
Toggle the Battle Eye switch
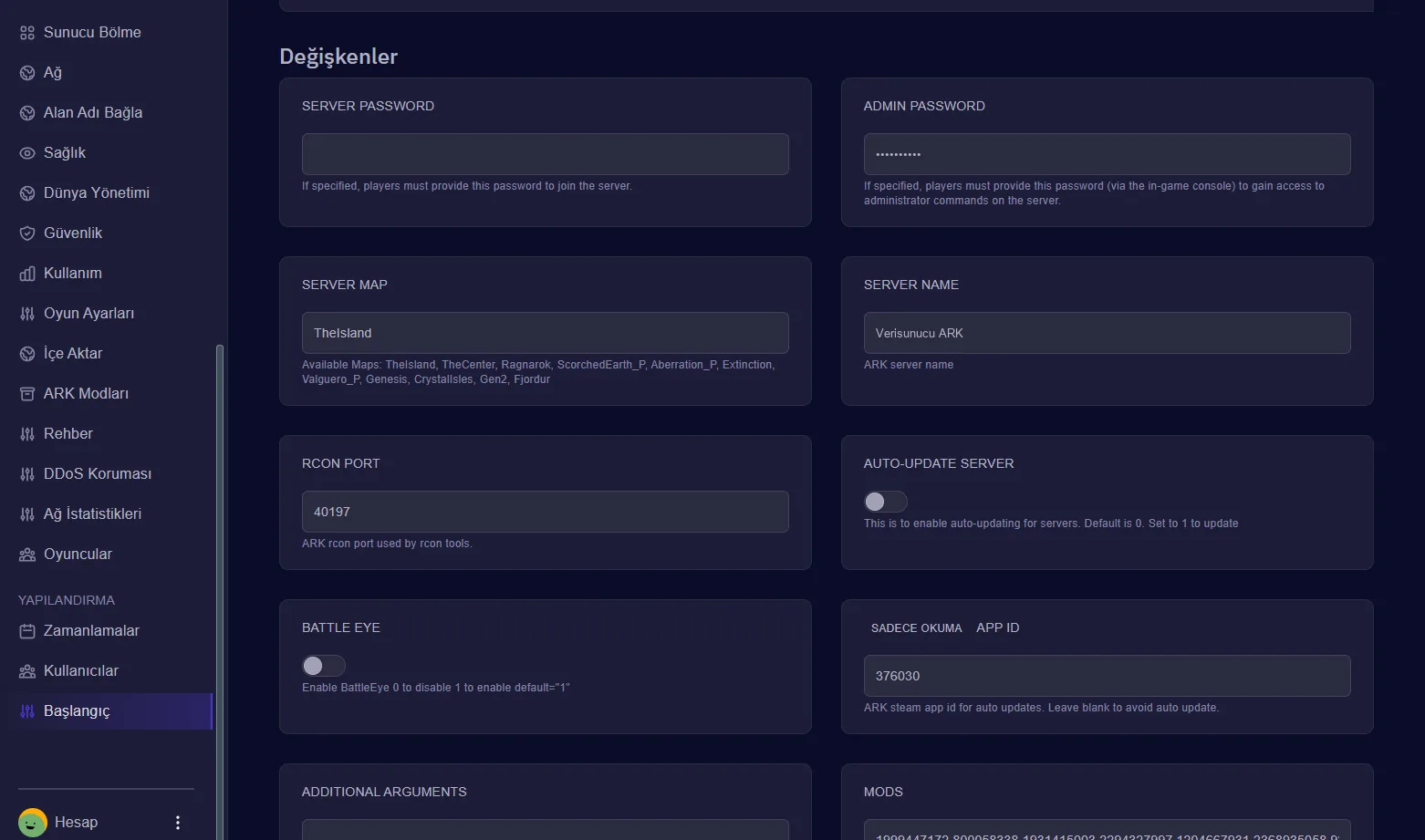tap(324, 666)
